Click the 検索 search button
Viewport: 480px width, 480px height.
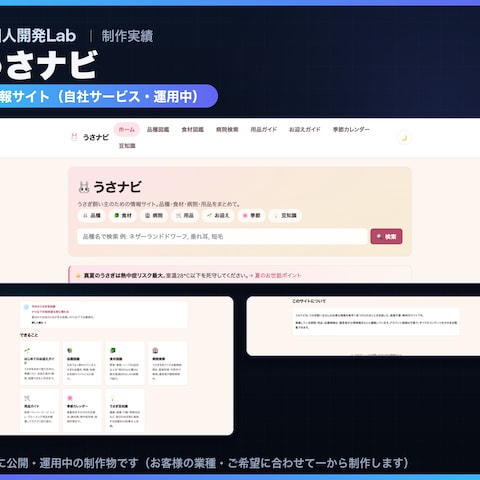tap(386, 236)
